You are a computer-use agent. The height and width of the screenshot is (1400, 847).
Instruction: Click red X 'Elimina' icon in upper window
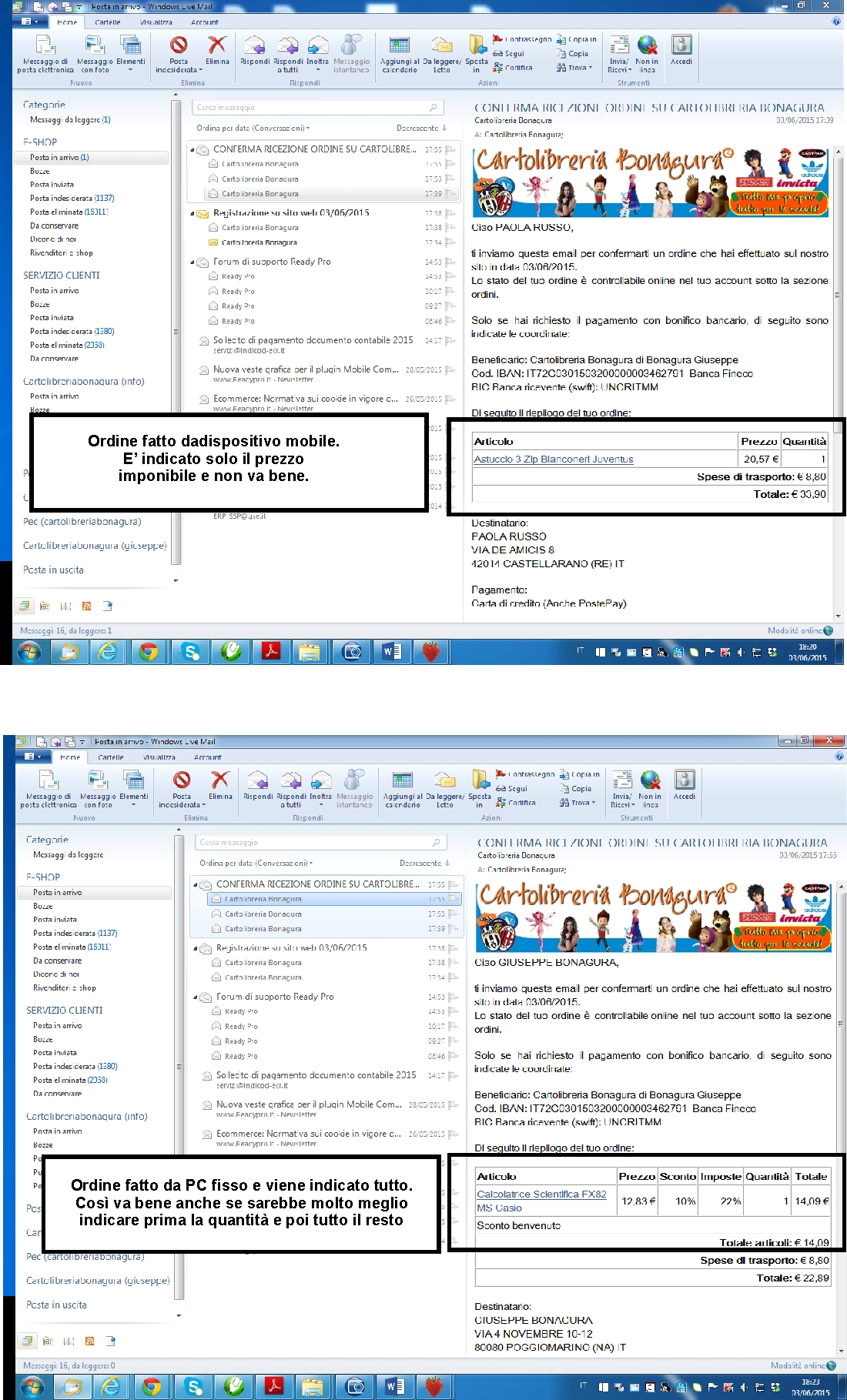[217, 45]
